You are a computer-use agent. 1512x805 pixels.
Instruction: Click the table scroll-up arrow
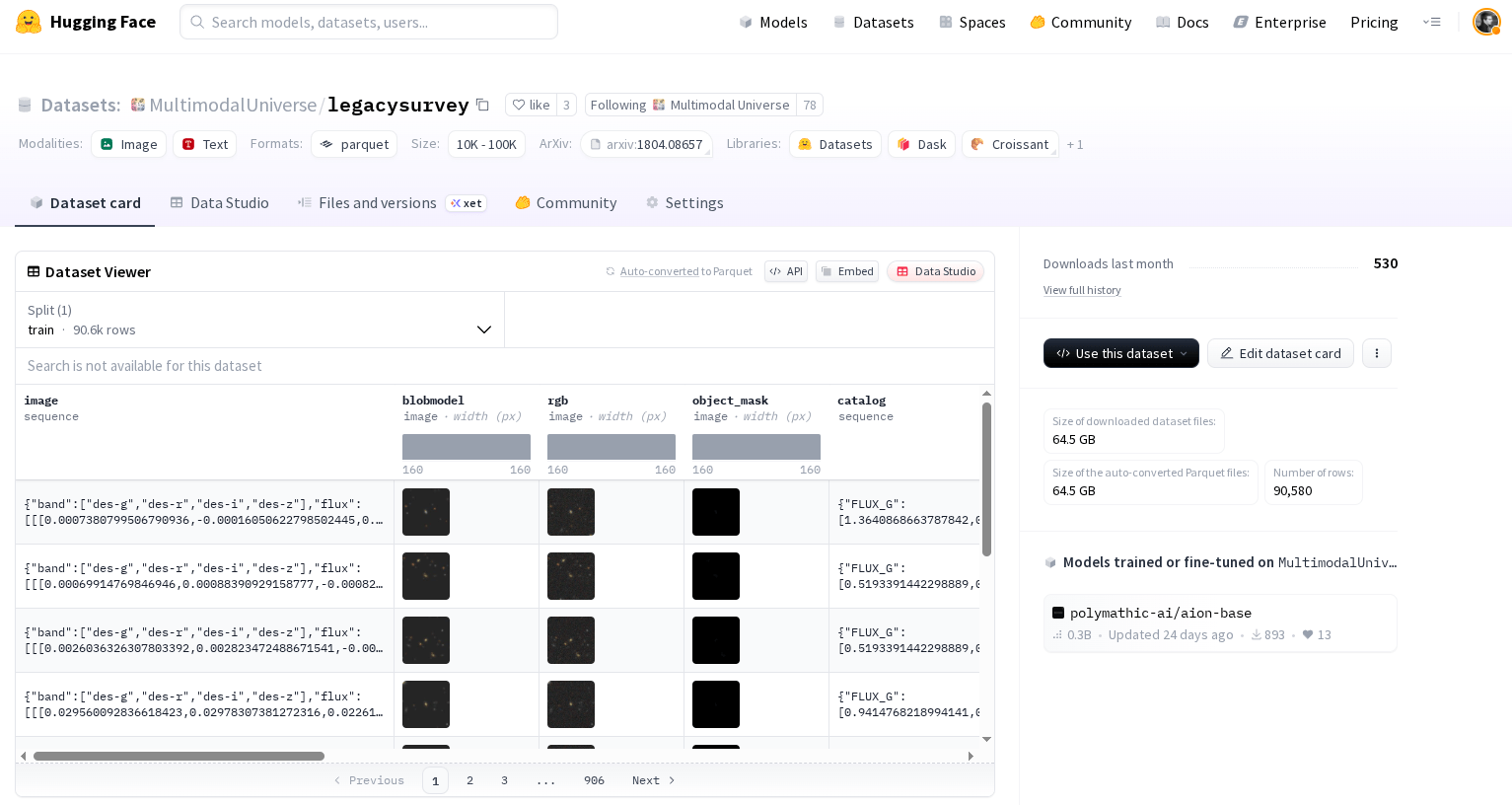tap(986, 394)
